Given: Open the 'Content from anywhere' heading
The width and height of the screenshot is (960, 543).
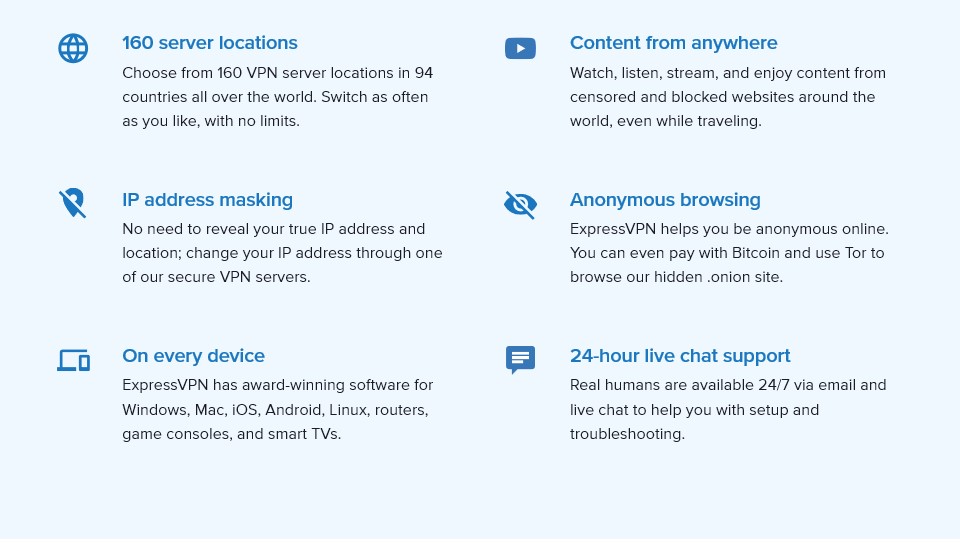Looking at the screenshot, I should (x=673, y=43).
